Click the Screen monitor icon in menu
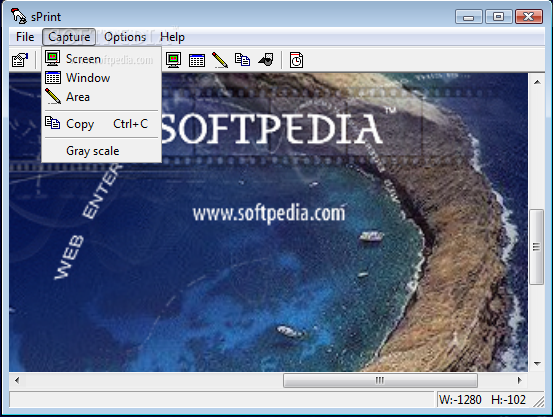Viewport: 553px width, 417px height. tap(53, 58)
